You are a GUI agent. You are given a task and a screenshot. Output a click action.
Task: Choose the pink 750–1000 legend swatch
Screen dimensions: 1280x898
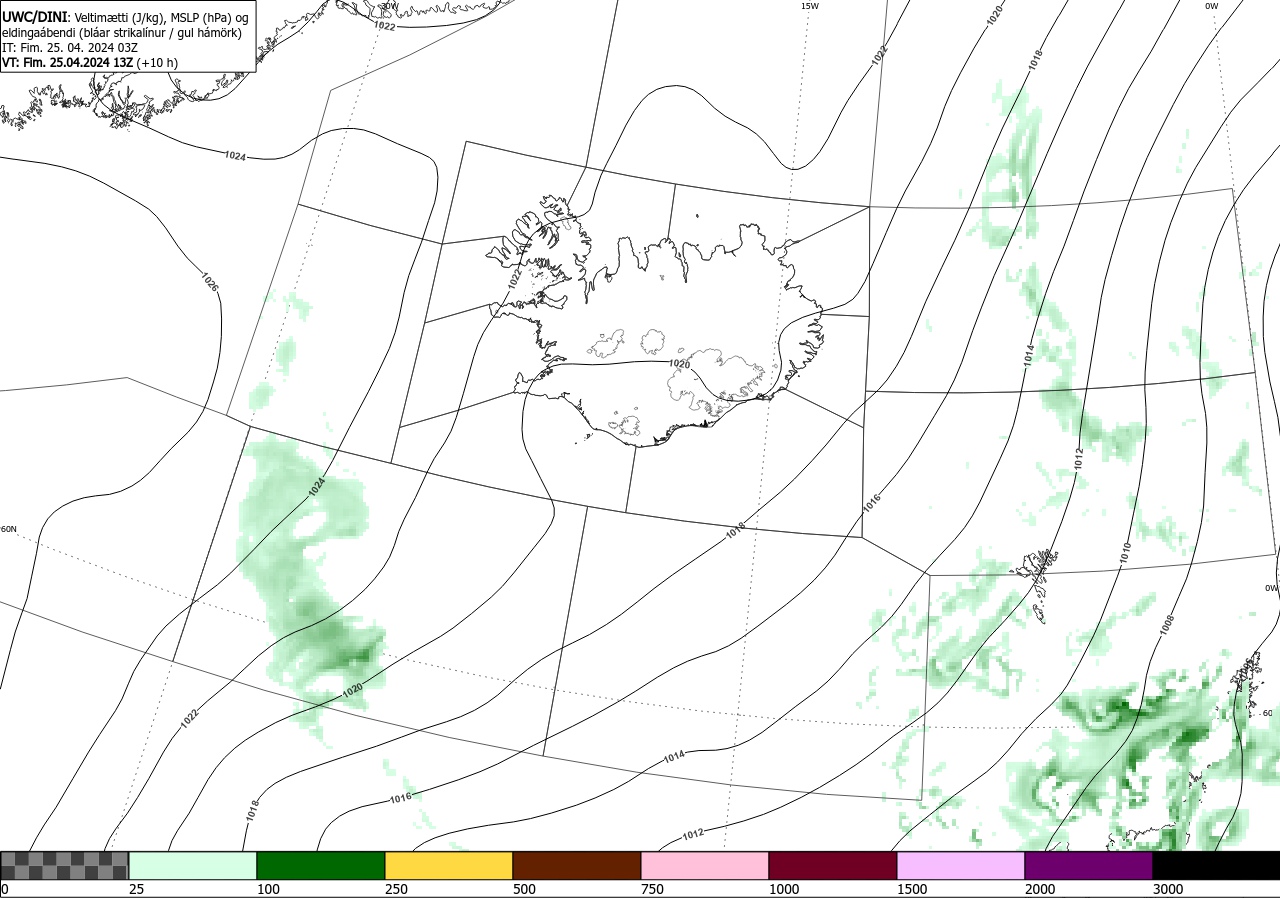[705, 865]
